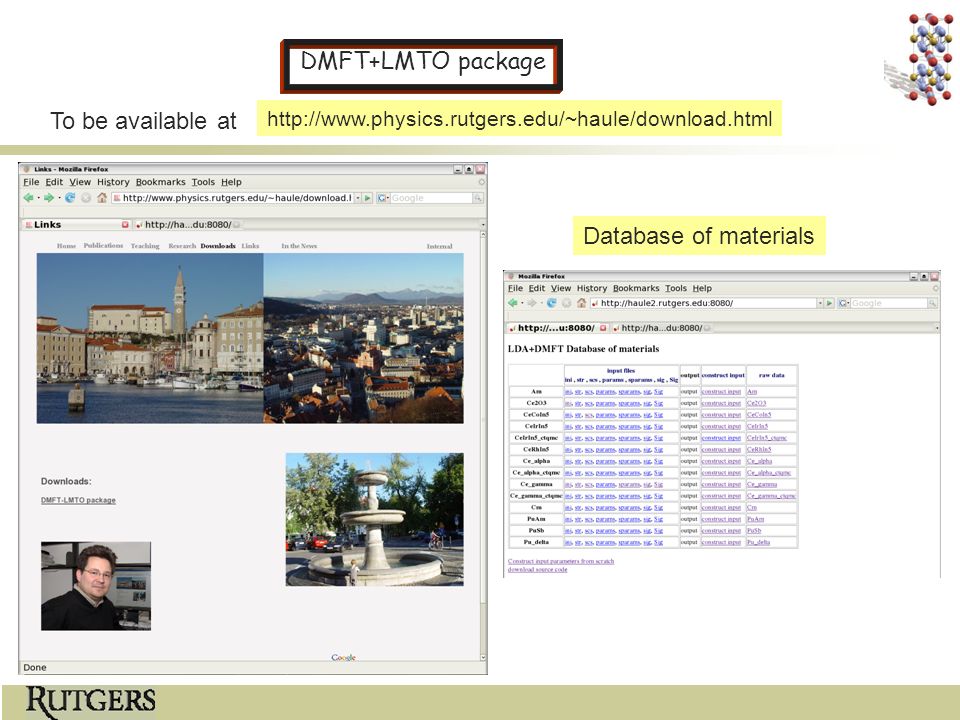Click the Links window address bar
This screenshot has width=960, height=720.
pyautogui.click(x=233, y=198)
